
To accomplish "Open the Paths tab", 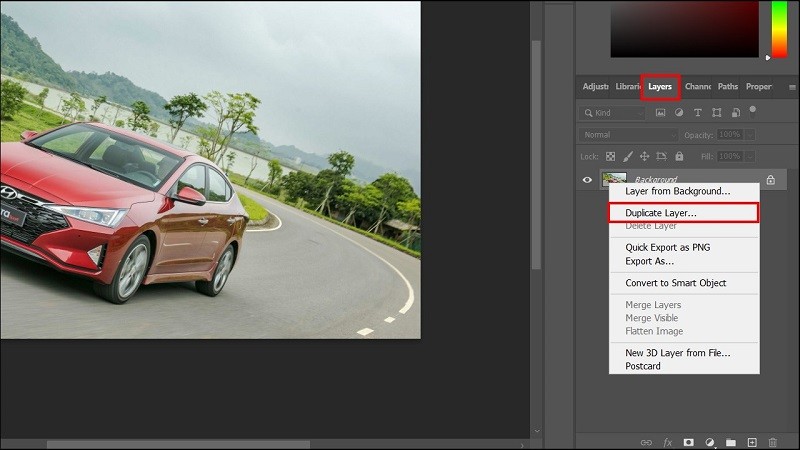I will pyautogui.click(x=728, y=87).
